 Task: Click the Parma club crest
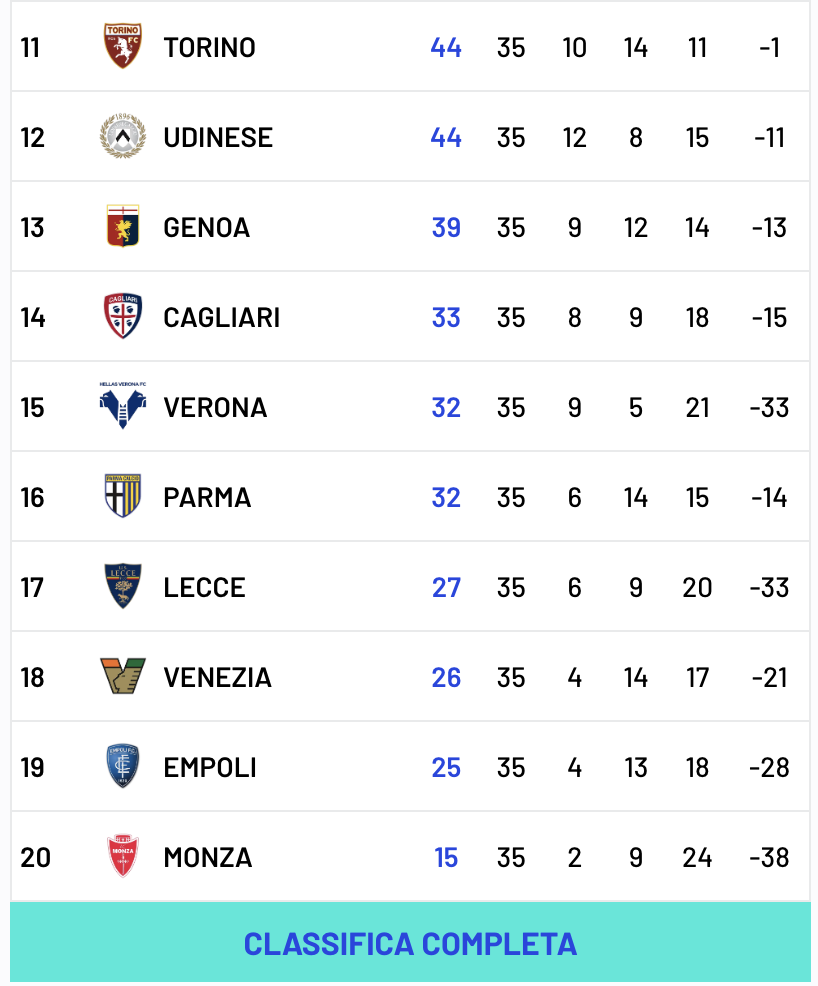[x=123, y=497]
